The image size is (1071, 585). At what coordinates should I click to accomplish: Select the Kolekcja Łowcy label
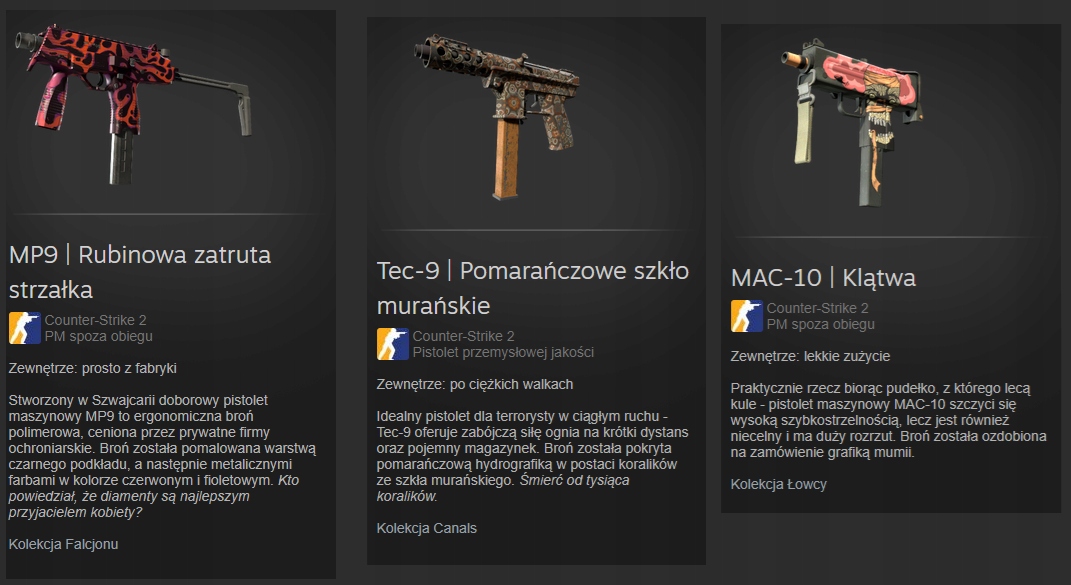(779, 485)
